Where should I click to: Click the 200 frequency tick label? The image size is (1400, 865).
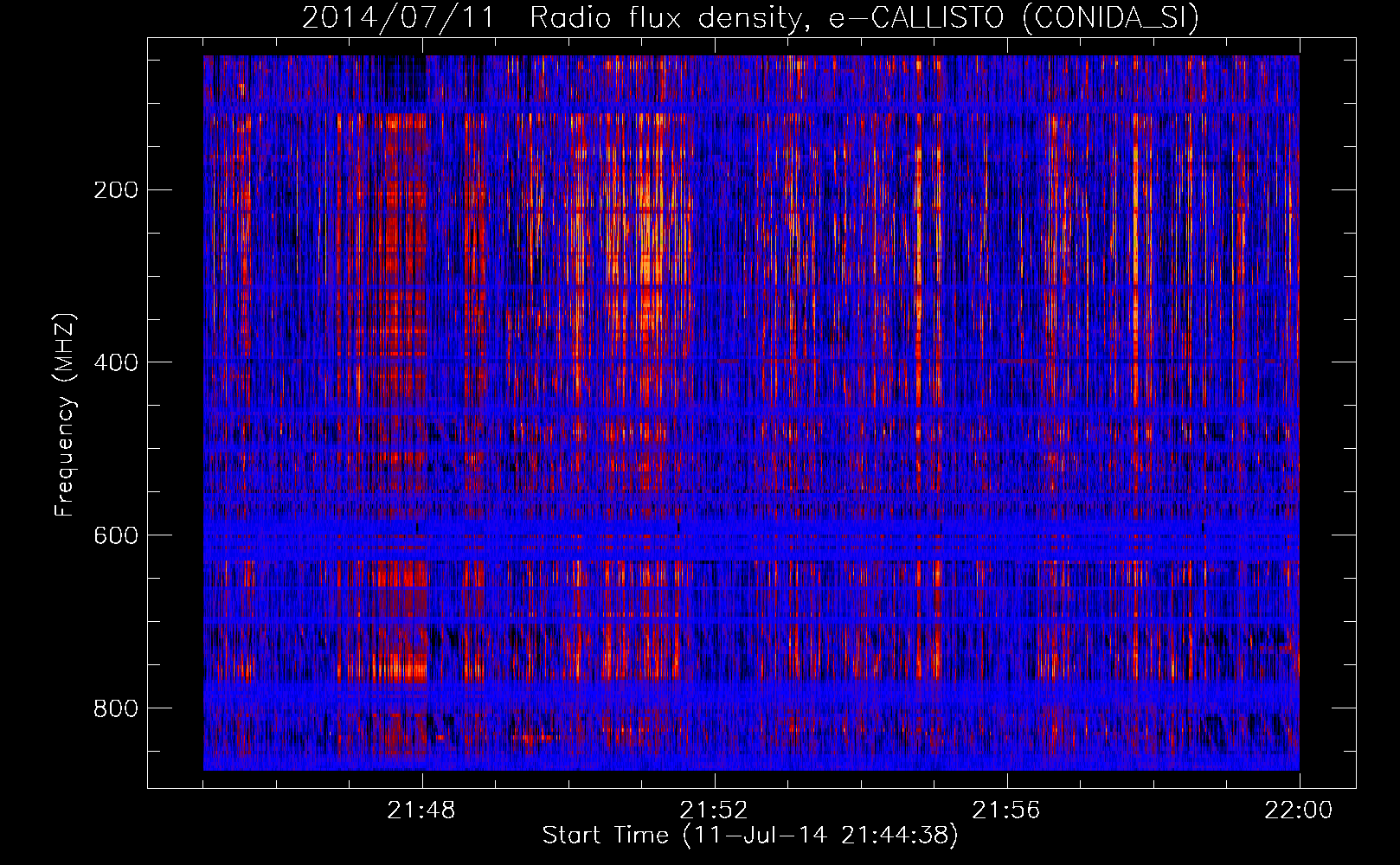(116, 189)
